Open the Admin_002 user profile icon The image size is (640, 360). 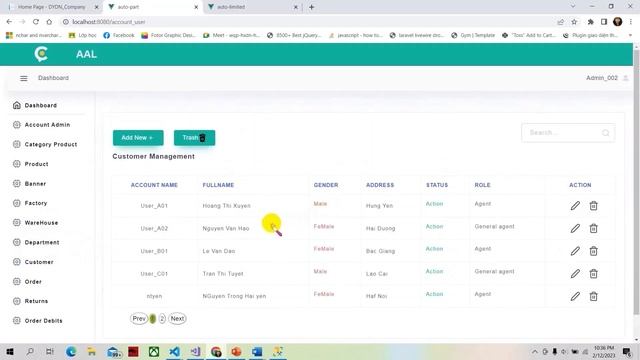625,78
